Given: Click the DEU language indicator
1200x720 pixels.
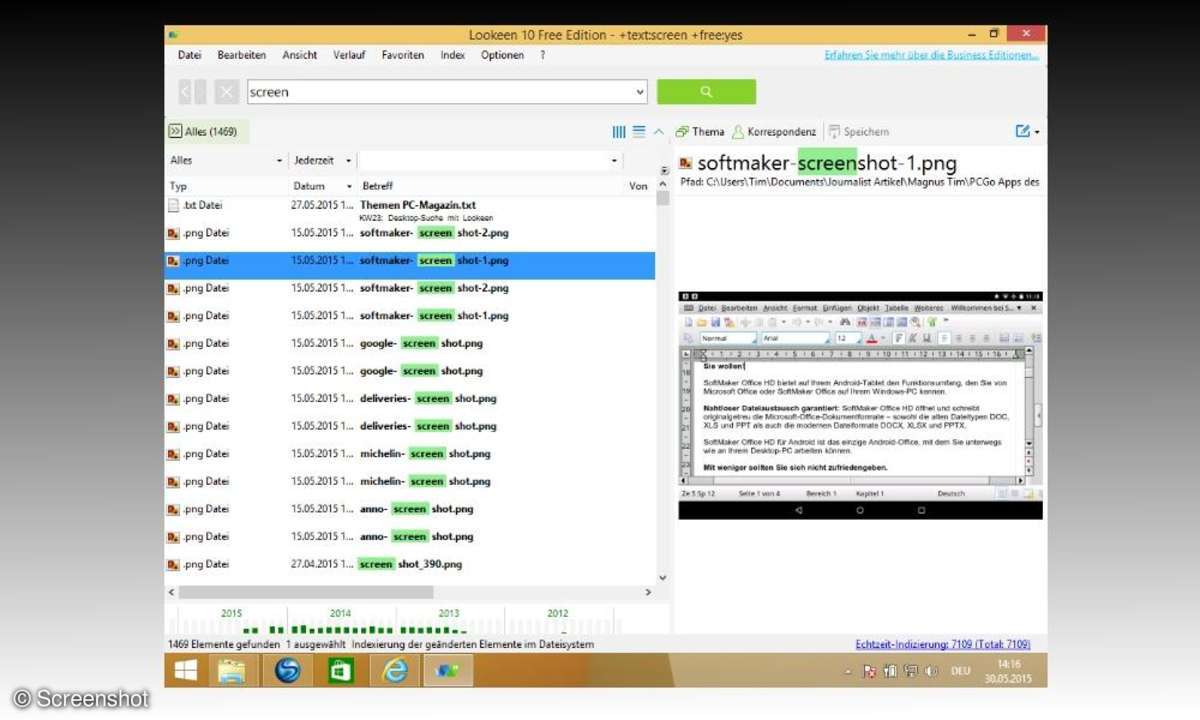Looking at the screenshot, I should click(x=963, y=671).
